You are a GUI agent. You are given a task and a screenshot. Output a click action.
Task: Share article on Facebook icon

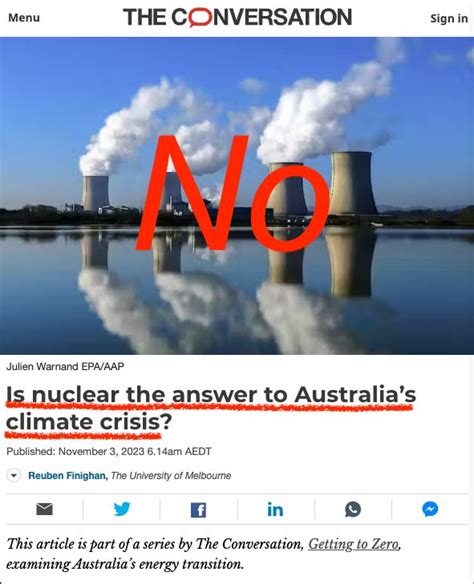click(x=198, y=510)
